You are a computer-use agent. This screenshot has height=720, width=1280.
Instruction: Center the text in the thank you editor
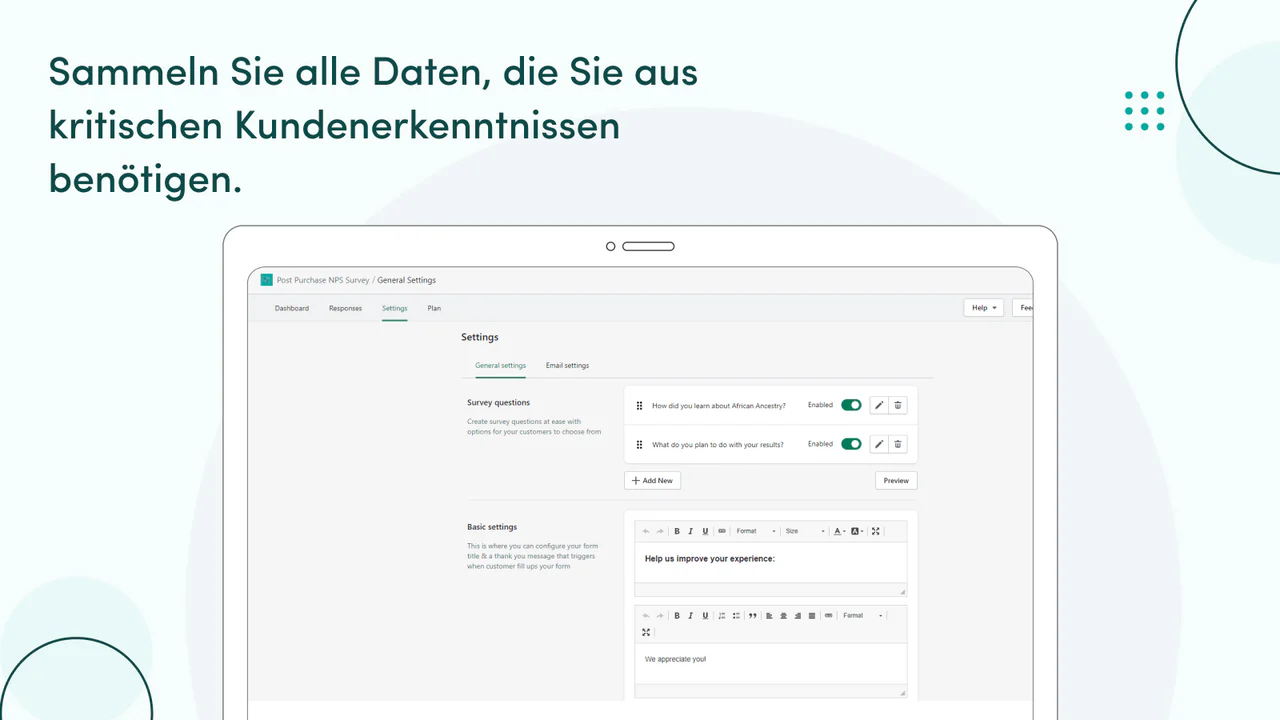click(x=783, y=616)
